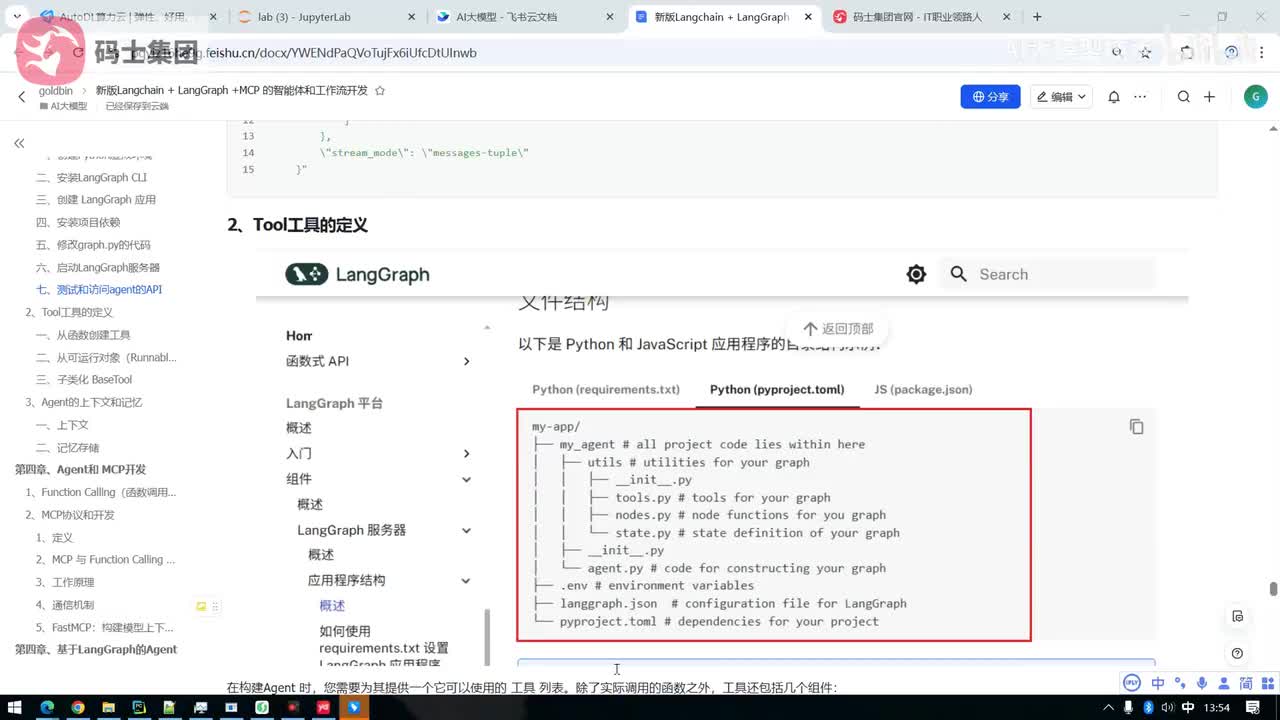The height and width of the screenshot is (720, 1280).
Task: Open AI大模型 folder breadcrumb
Action: (63, 106)
